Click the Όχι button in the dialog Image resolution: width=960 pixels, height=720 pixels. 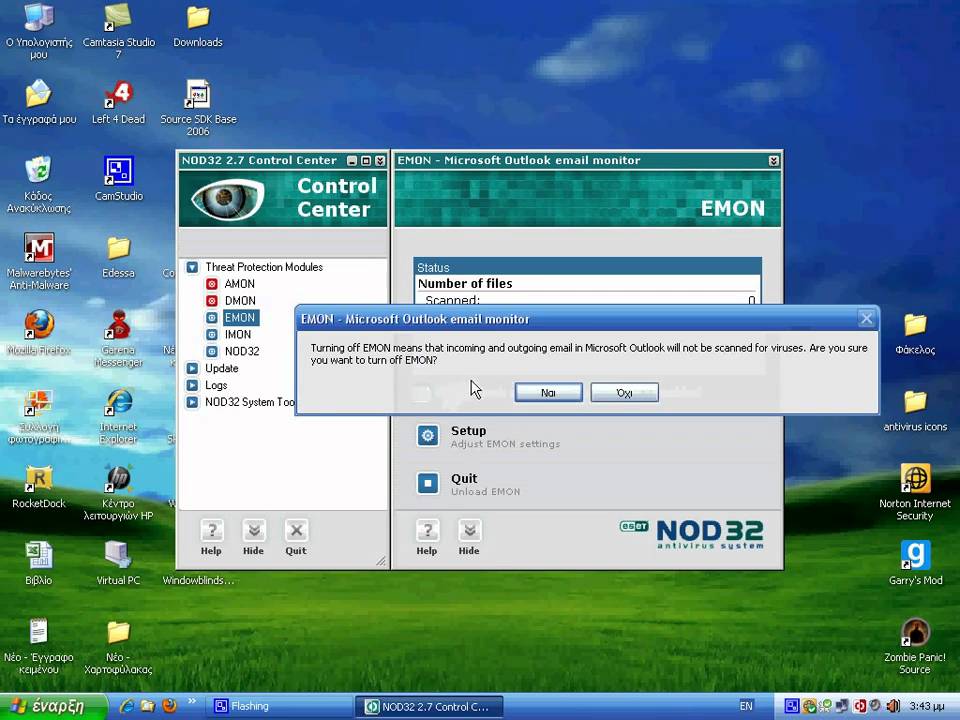(624, 393)
